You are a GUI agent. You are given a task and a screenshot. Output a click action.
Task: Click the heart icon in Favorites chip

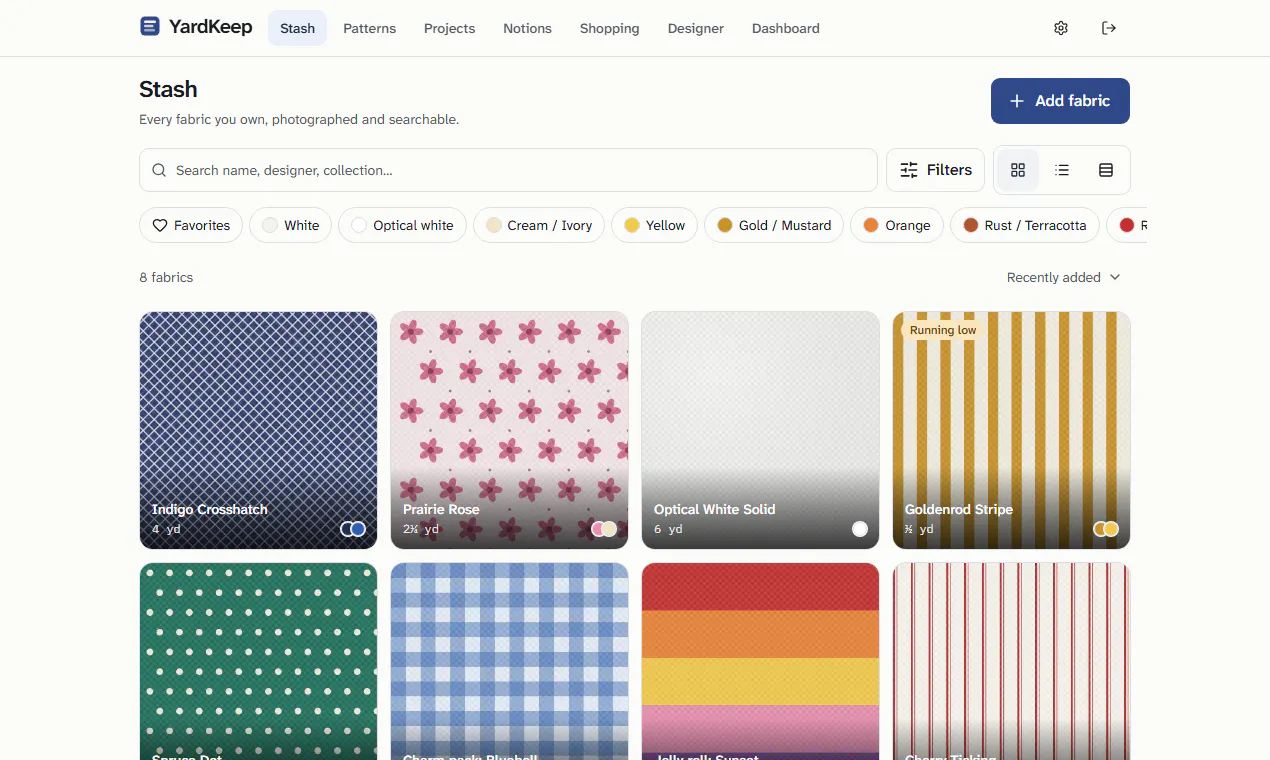click(x=159, y=225)
